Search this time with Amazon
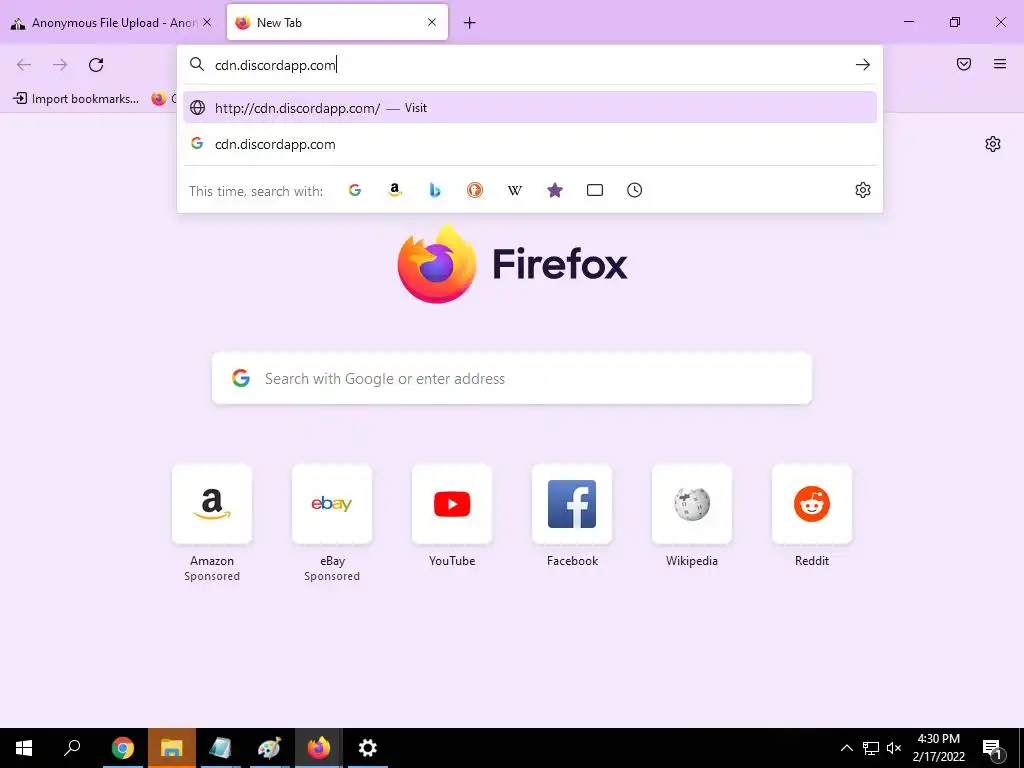This screenshot has height=768, width=1024. coord(394,190)
